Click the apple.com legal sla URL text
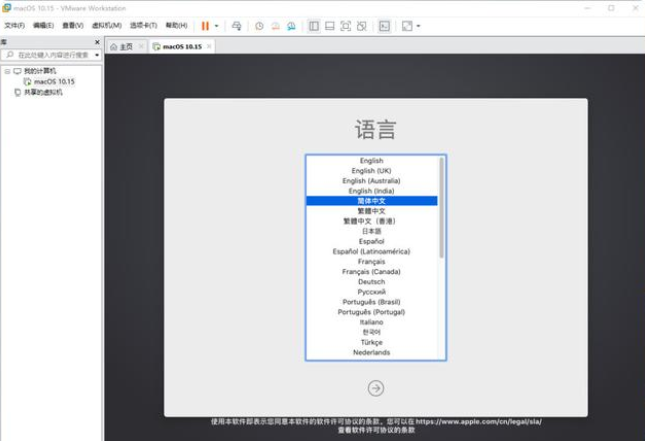This screenshot has width=645, height=441. tap(478, 421)
